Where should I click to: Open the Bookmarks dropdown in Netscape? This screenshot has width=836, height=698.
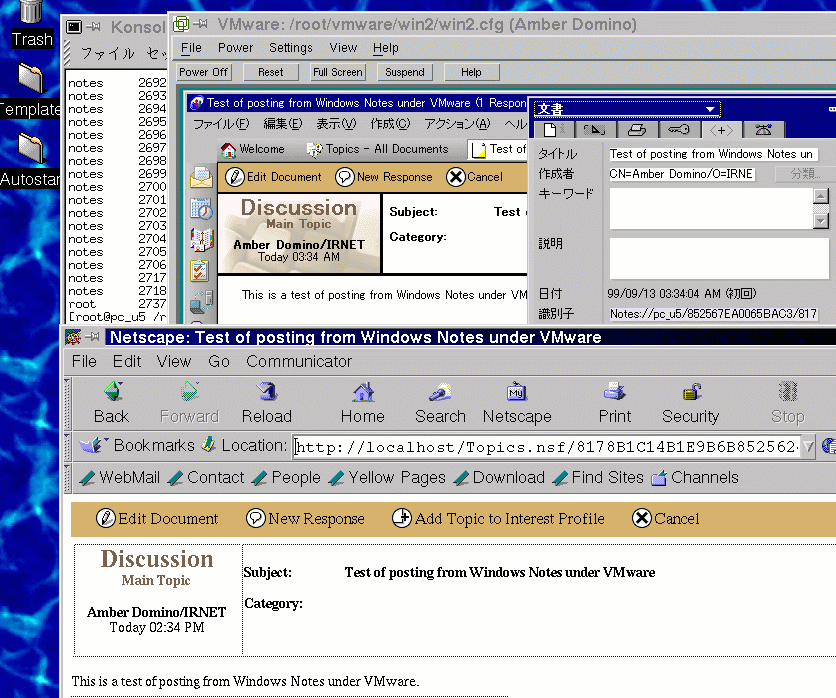coord(137,445)
